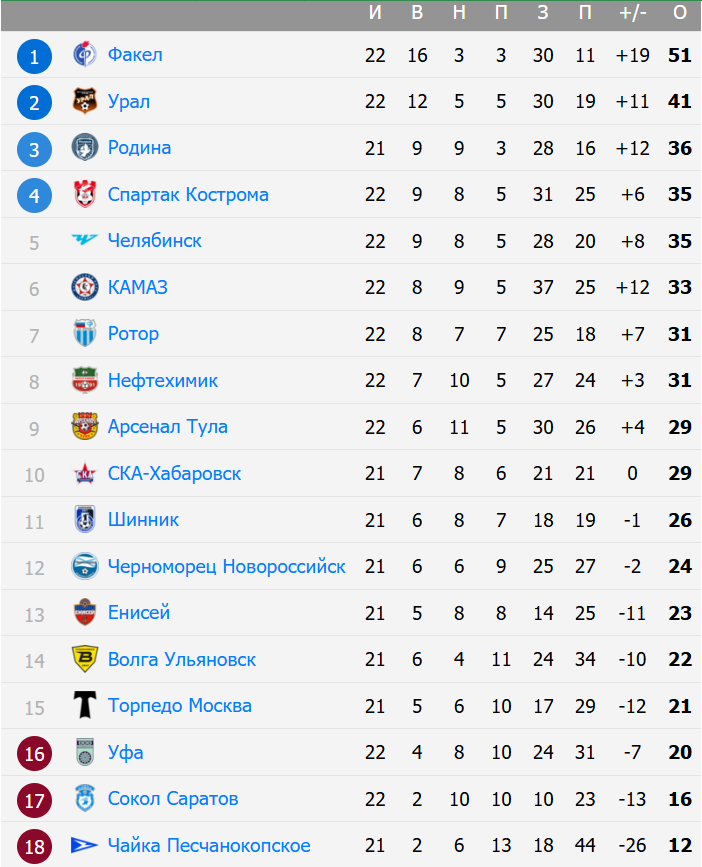Screen dimensions: 702x867
Task: Click the Енисей club logo icon
Action: click(x=85, y=613)
